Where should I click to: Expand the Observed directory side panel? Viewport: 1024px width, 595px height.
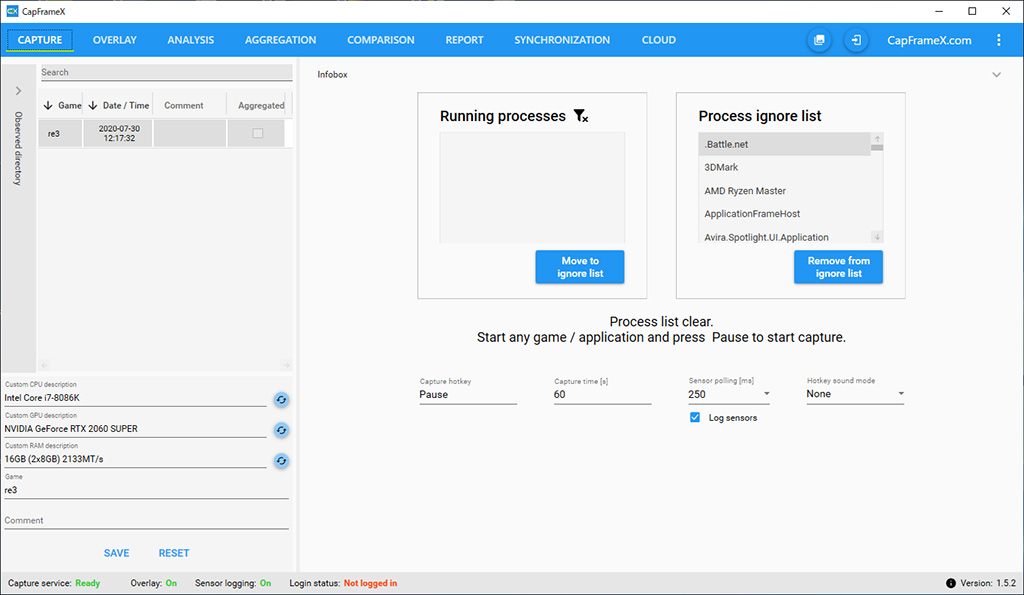coord(18,91)
